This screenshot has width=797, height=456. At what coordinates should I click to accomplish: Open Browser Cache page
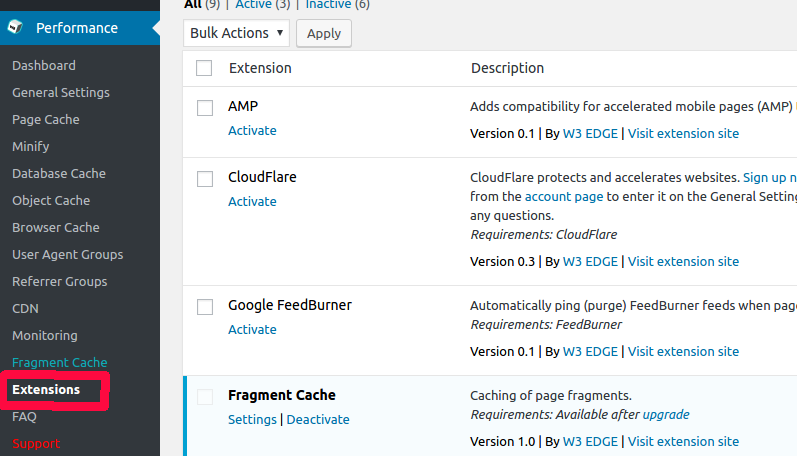[x=56, y=227]
